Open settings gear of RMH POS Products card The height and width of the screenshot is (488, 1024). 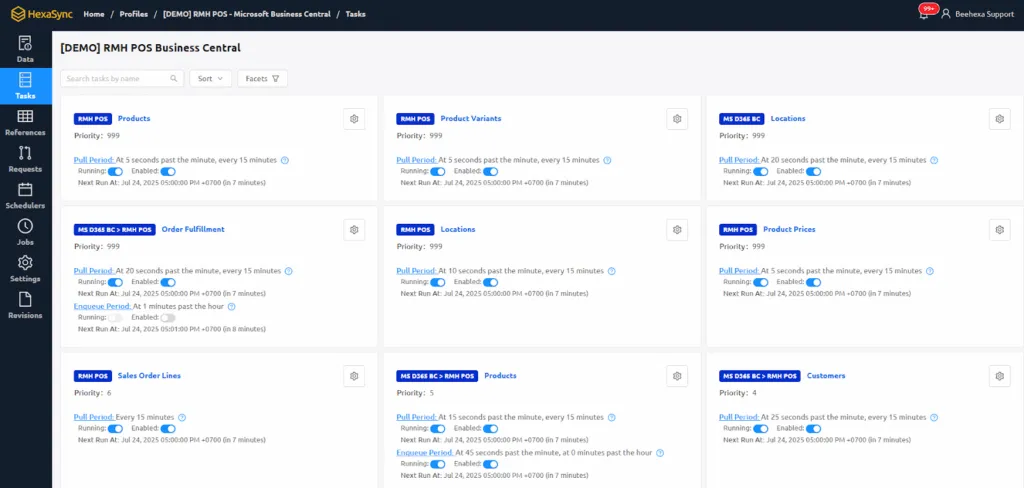(x=354, y=119)
